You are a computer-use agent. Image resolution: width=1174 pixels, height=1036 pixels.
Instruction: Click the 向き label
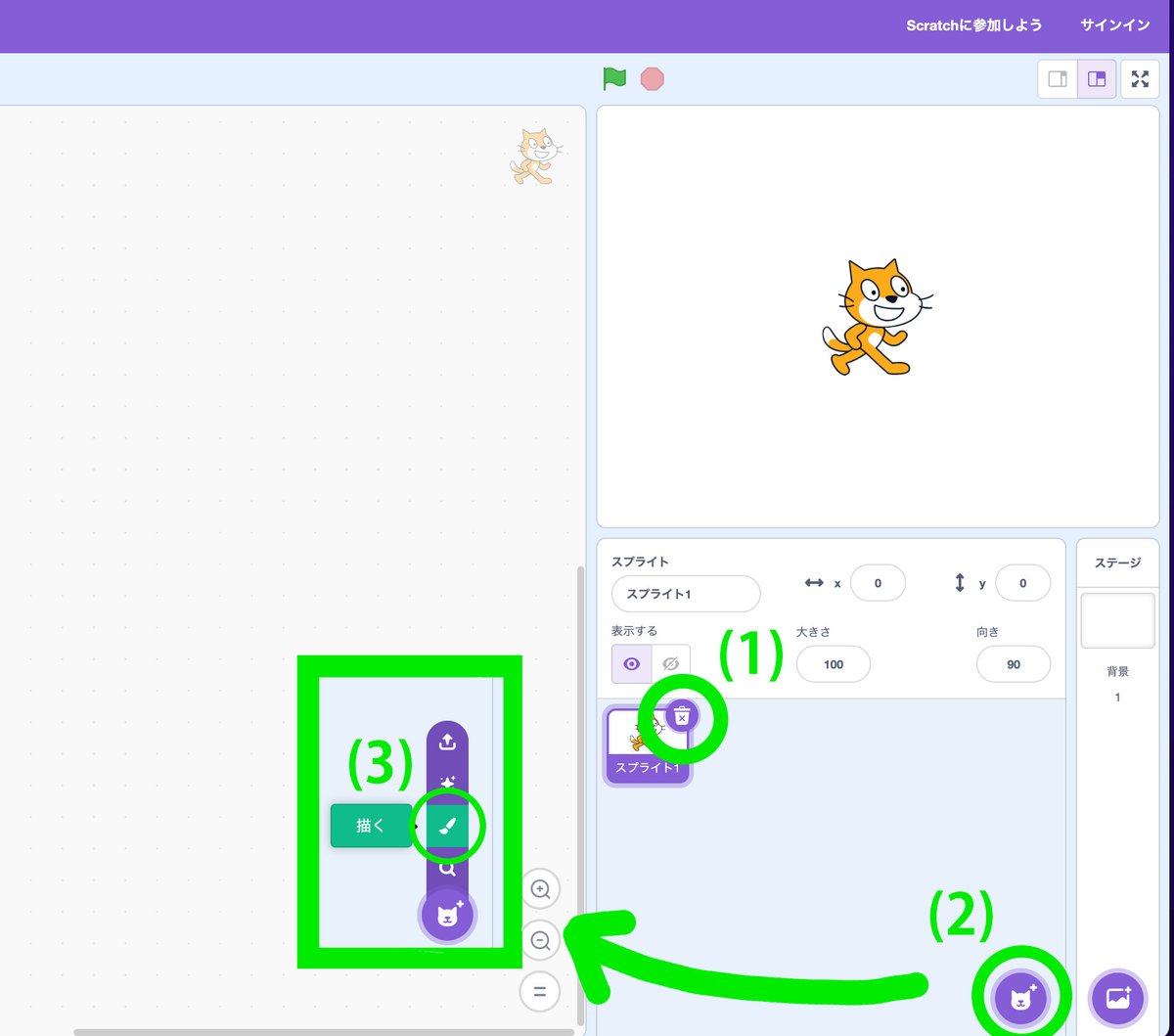pyautogui.click(x=988, y=632)
